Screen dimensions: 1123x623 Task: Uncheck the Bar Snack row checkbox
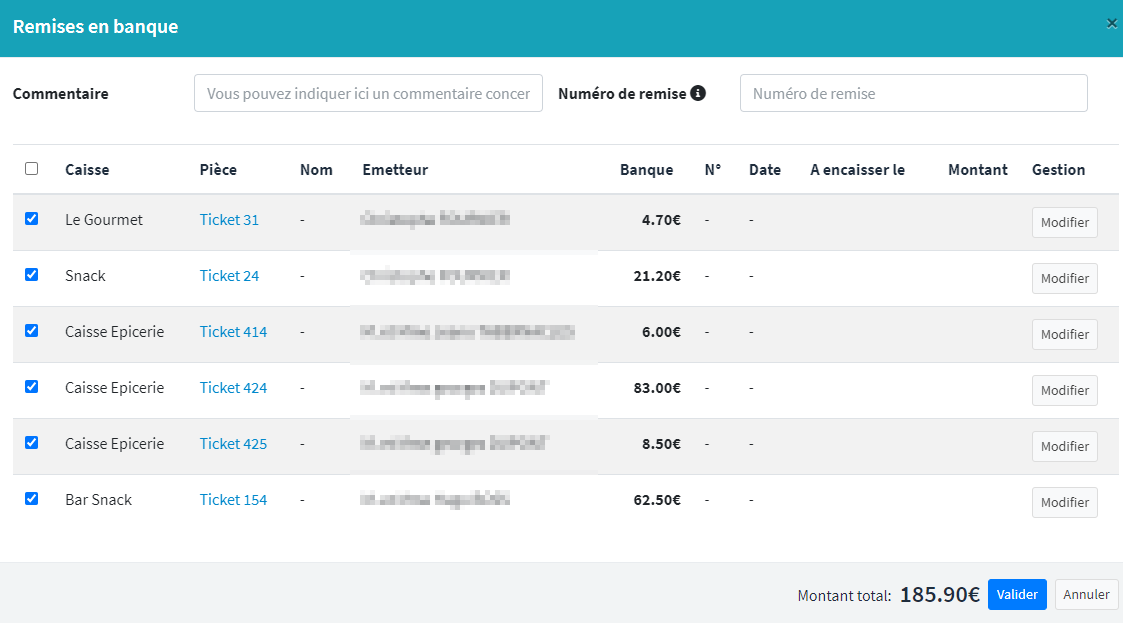pos(31,498)
